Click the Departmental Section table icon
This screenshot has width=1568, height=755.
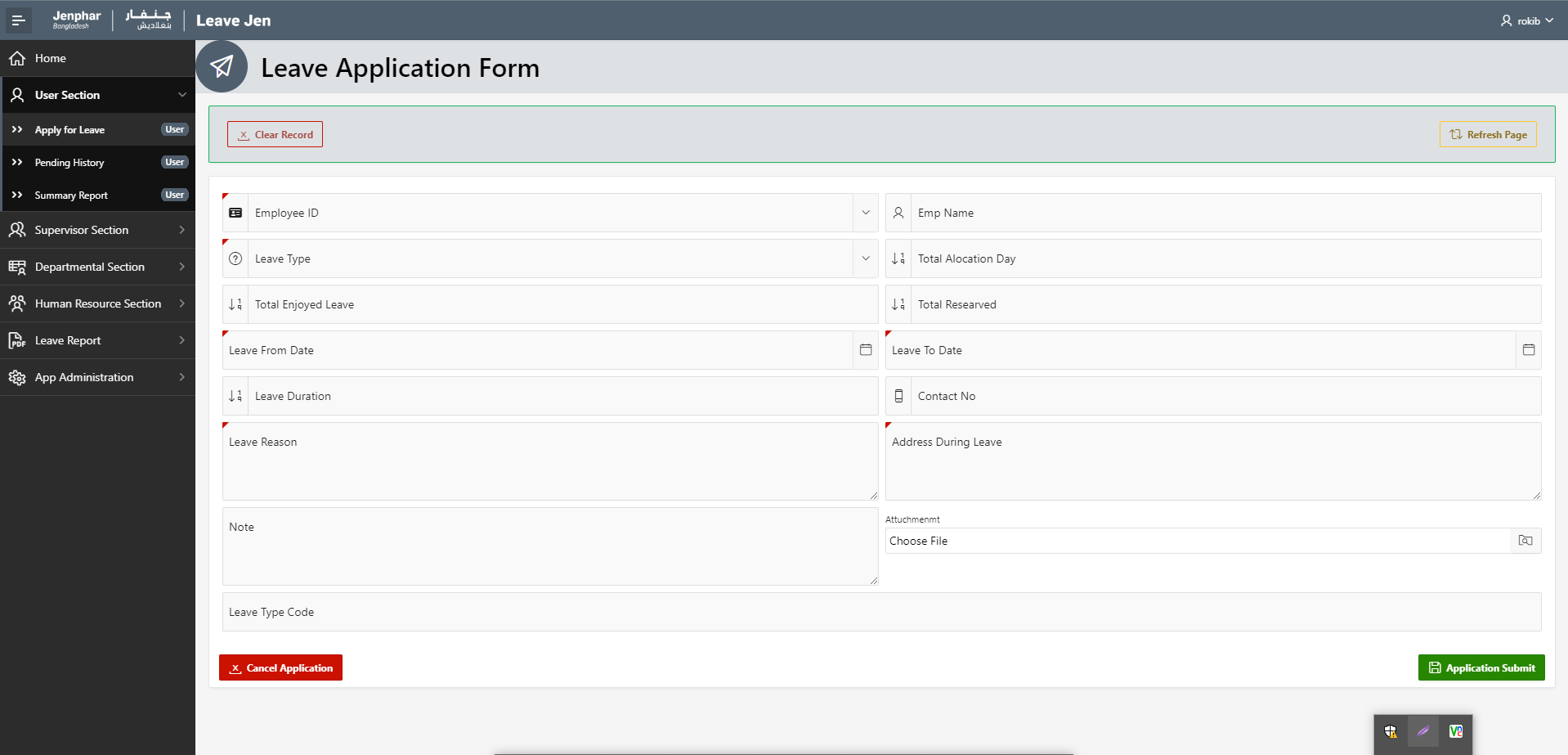tap(17, 267)
